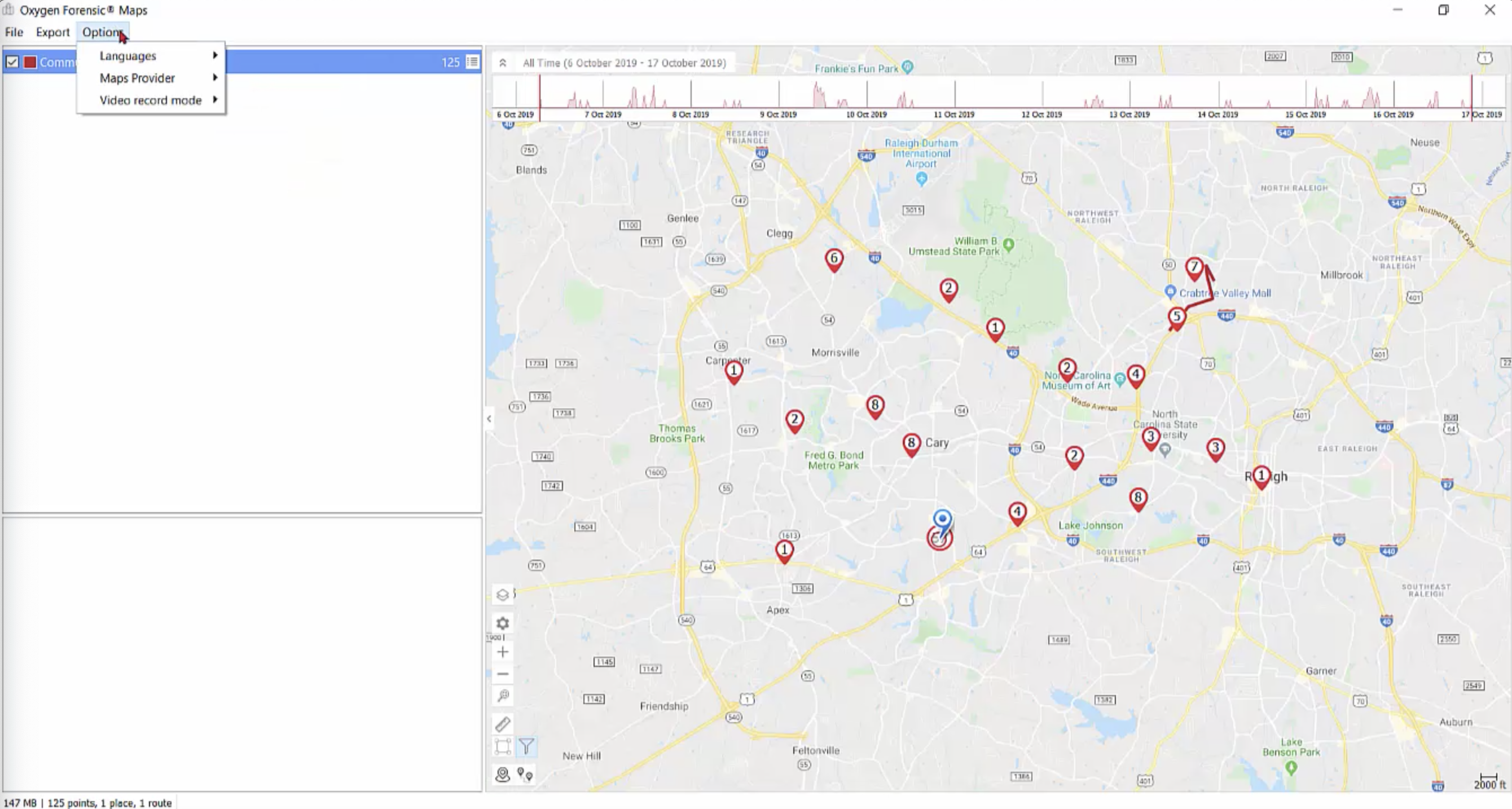Click the '12 Oct 2019' timeline label
This screenshot has width=1512, height=809.
(x=1041, y=115)
